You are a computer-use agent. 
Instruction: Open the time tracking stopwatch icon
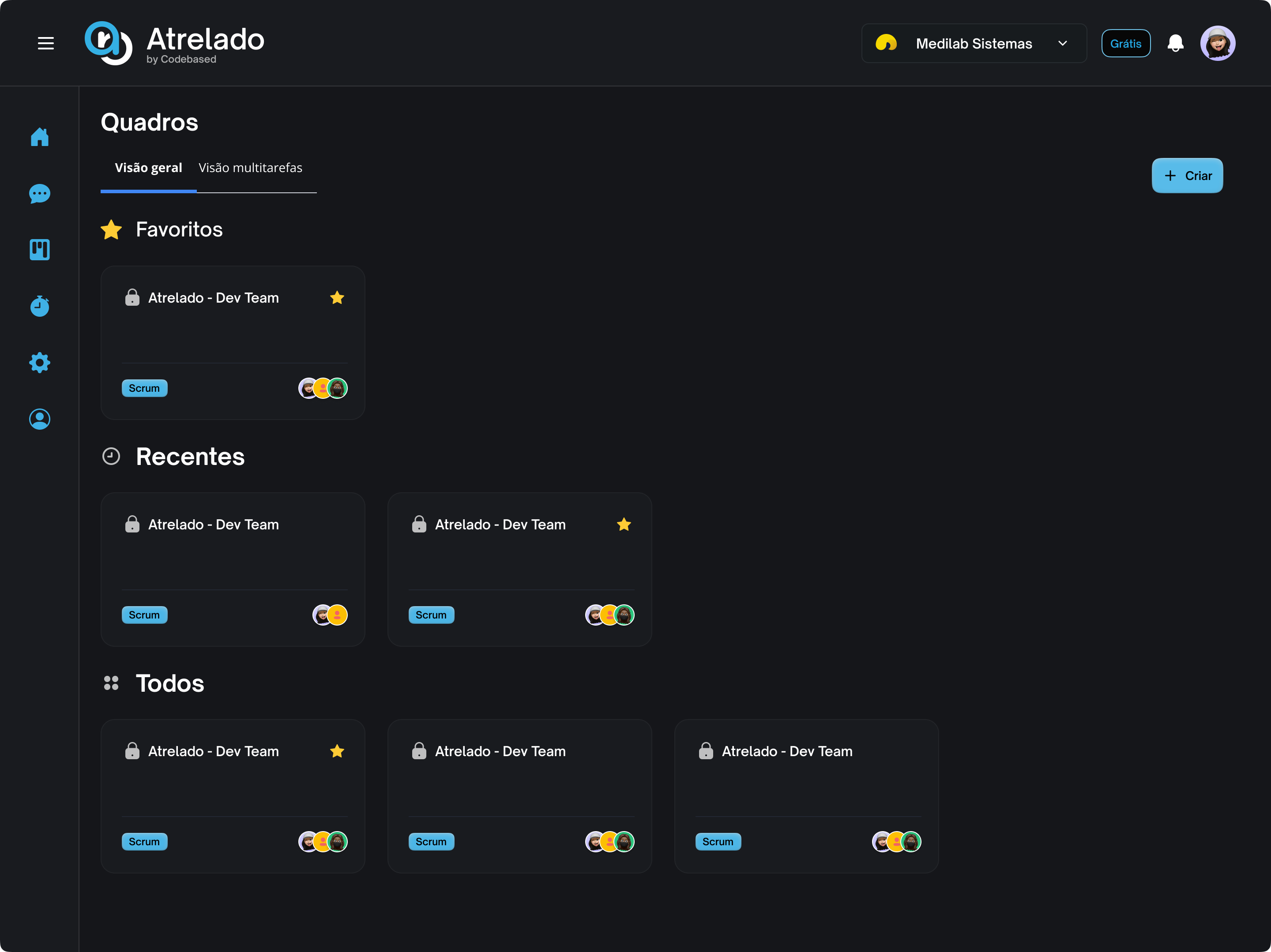click(x=39, y=306)
